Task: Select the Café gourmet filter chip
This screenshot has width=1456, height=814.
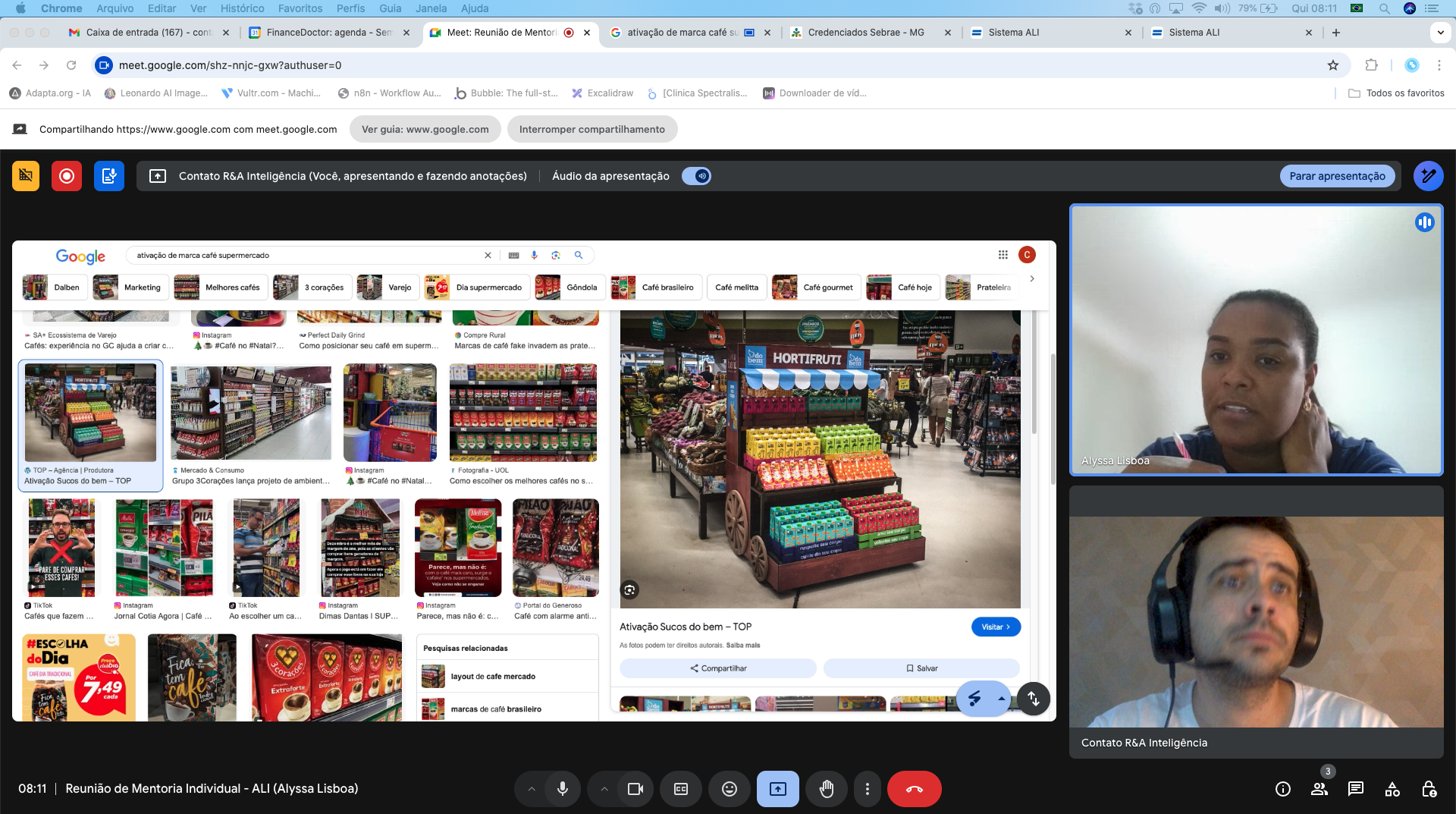Action: click(817, 288)
